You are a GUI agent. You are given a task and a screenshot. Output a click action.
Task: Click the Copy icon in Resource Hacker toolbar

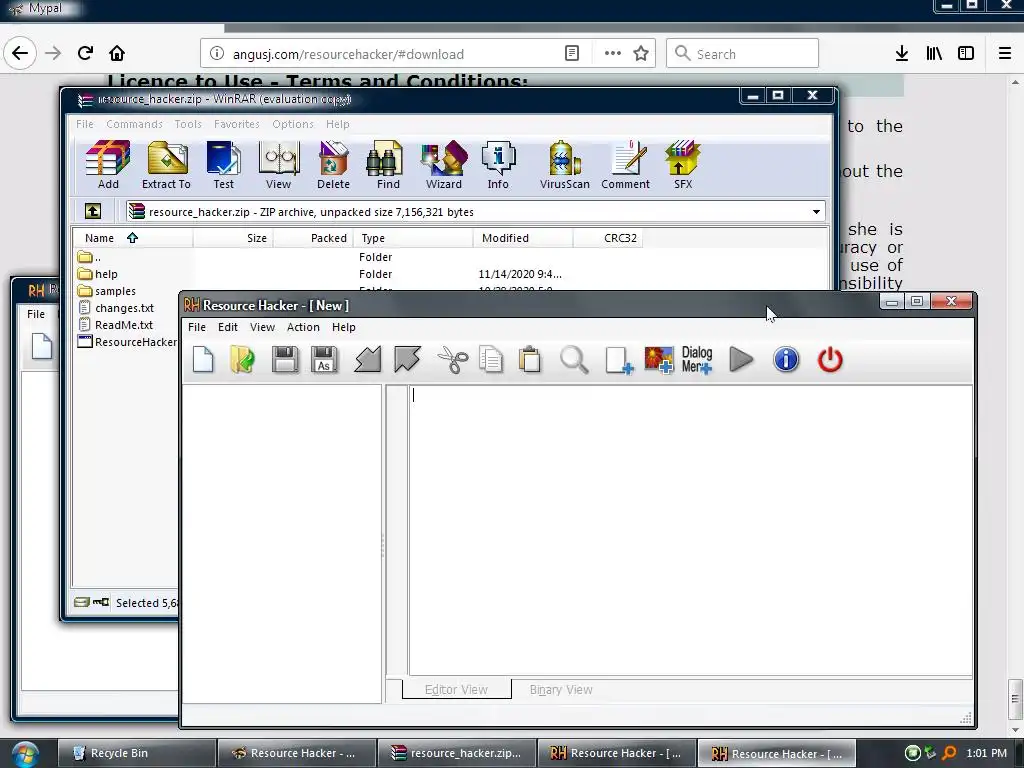point(491,360)
